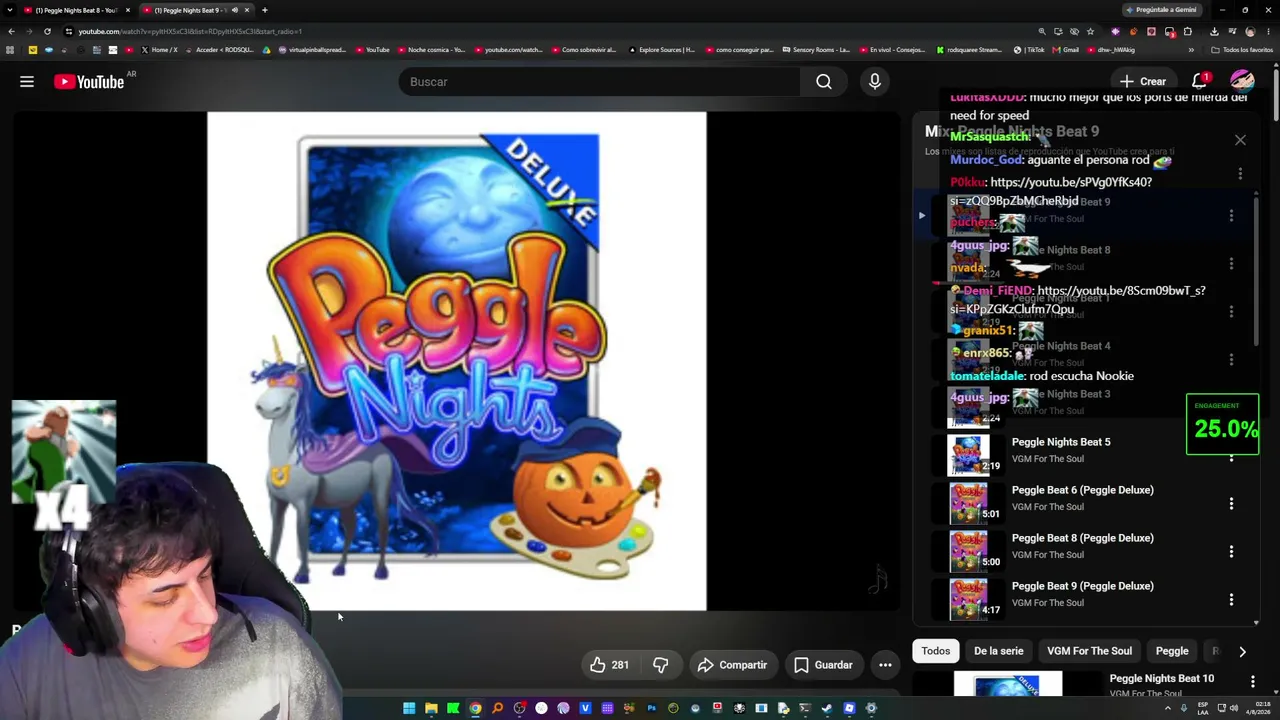Select the VGM For The Soul chip
Screen dimensions: 1280x720
point(1089,651)
